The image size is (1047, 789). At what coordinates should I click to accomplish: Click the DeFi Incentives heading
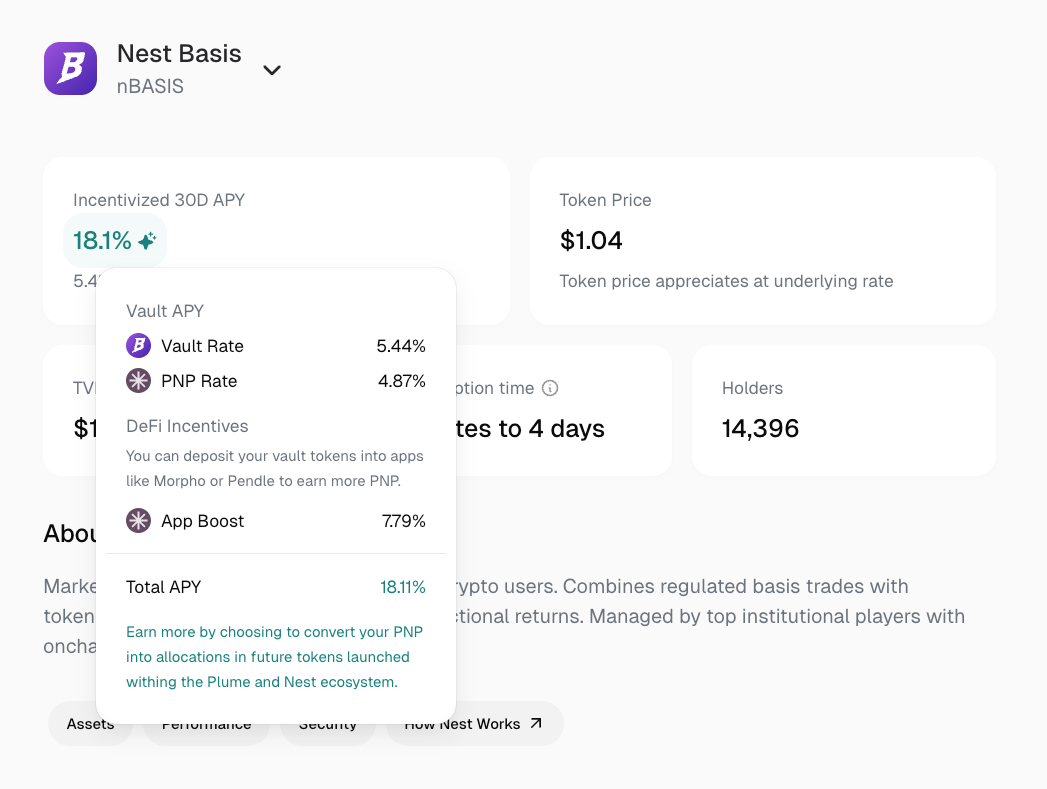187,426
